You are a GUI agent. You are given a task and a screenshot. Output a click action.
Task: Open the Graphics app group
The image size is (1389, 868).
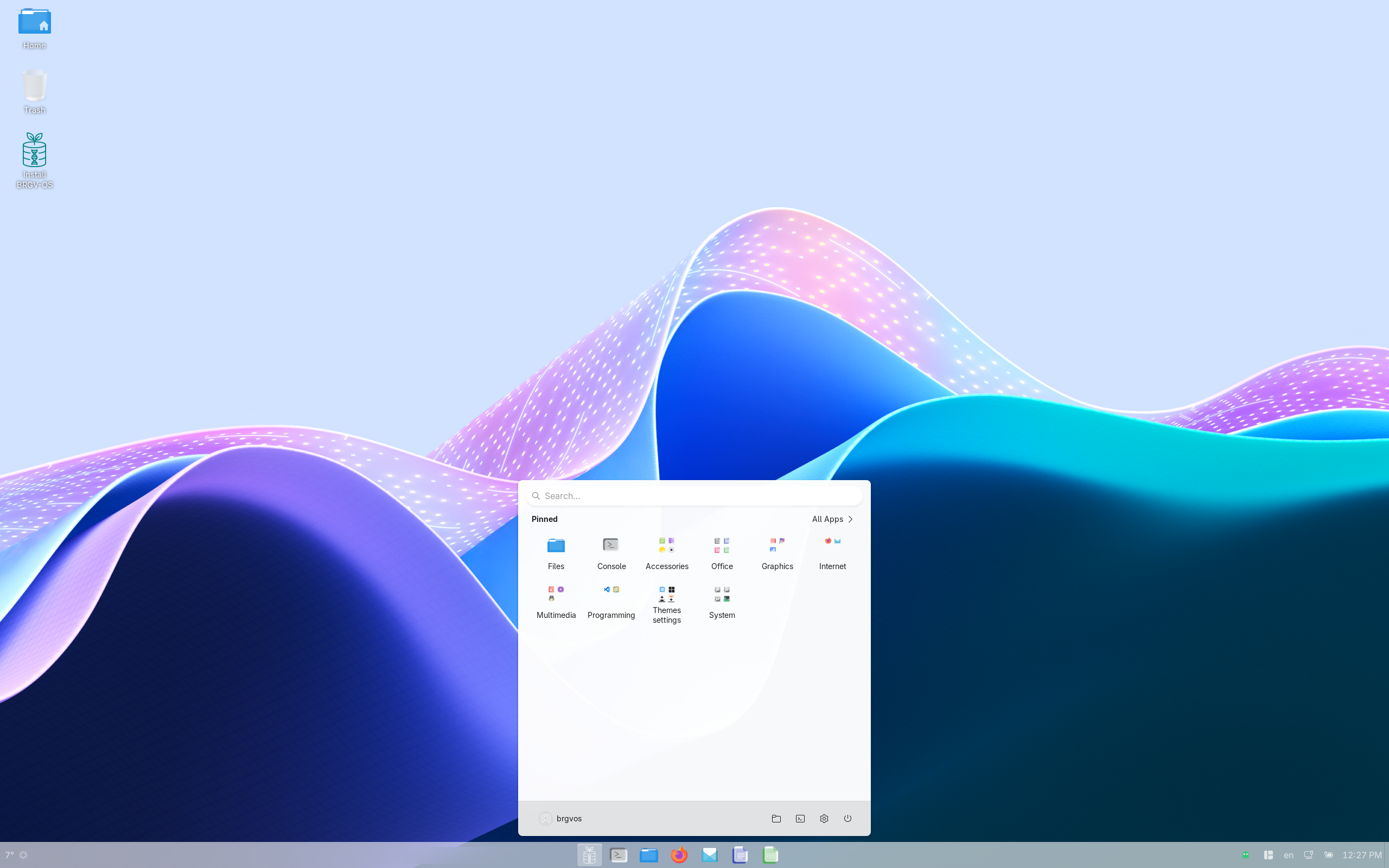(776, 552)
